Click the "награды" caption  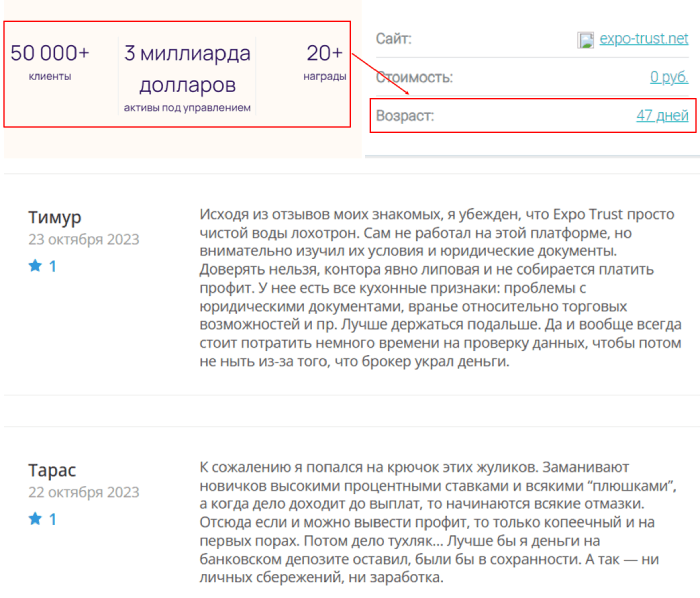click(325, 76)
